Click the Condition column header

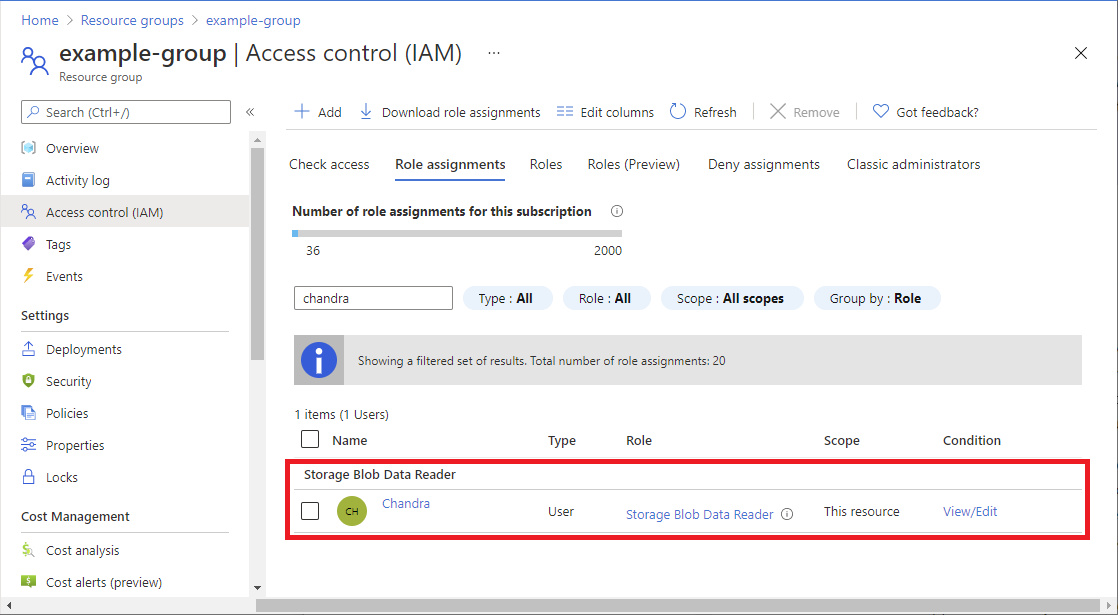(972, 440)
